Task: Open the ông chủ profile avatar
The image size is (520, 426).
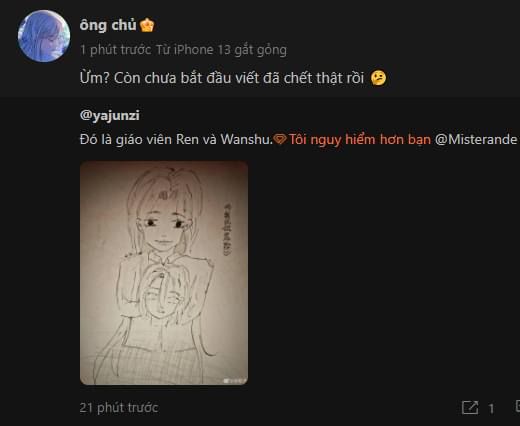Action: point(44,36)
